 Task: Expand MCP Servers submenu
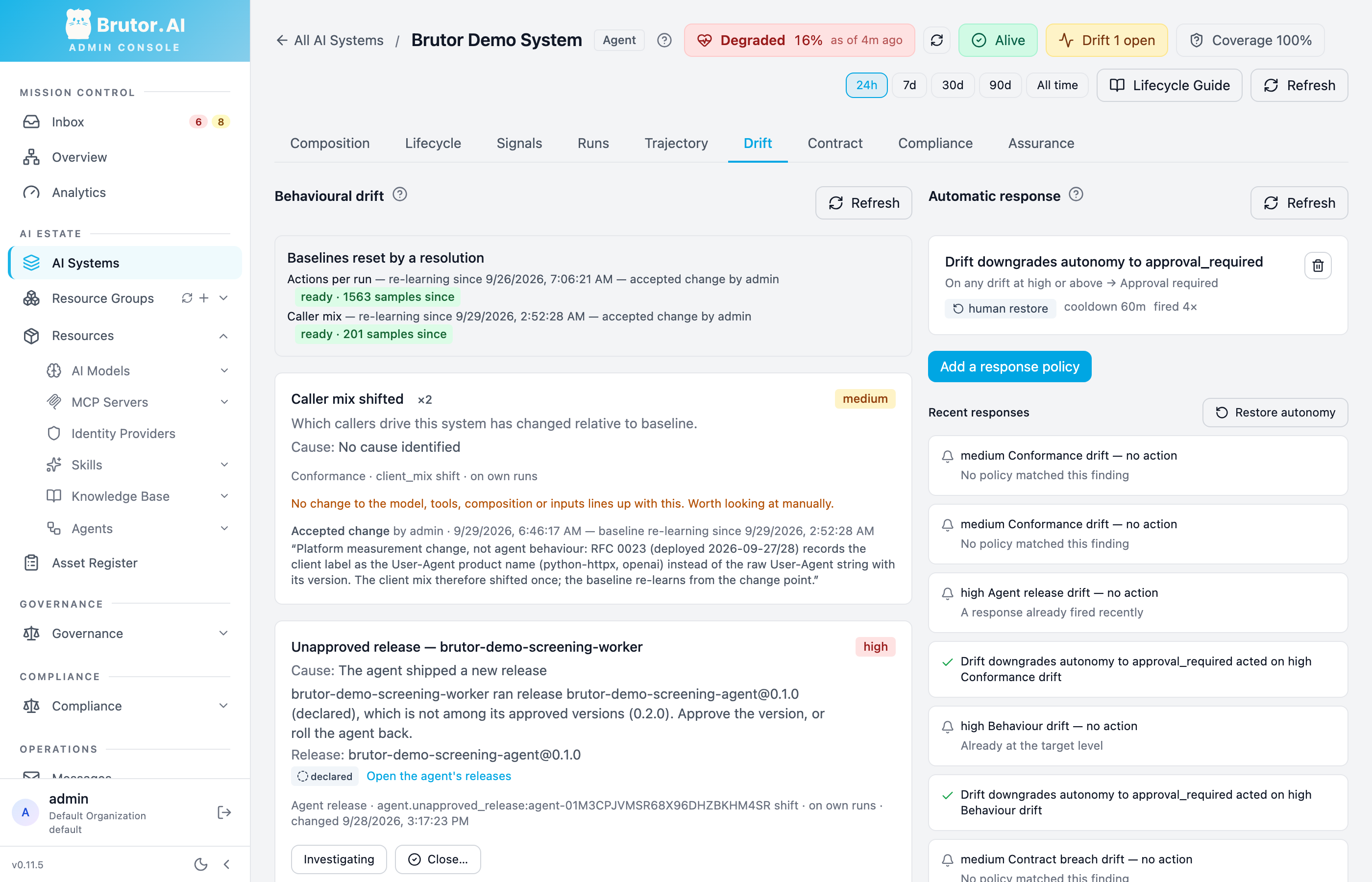pyautogui.click(x=224, y=402)
